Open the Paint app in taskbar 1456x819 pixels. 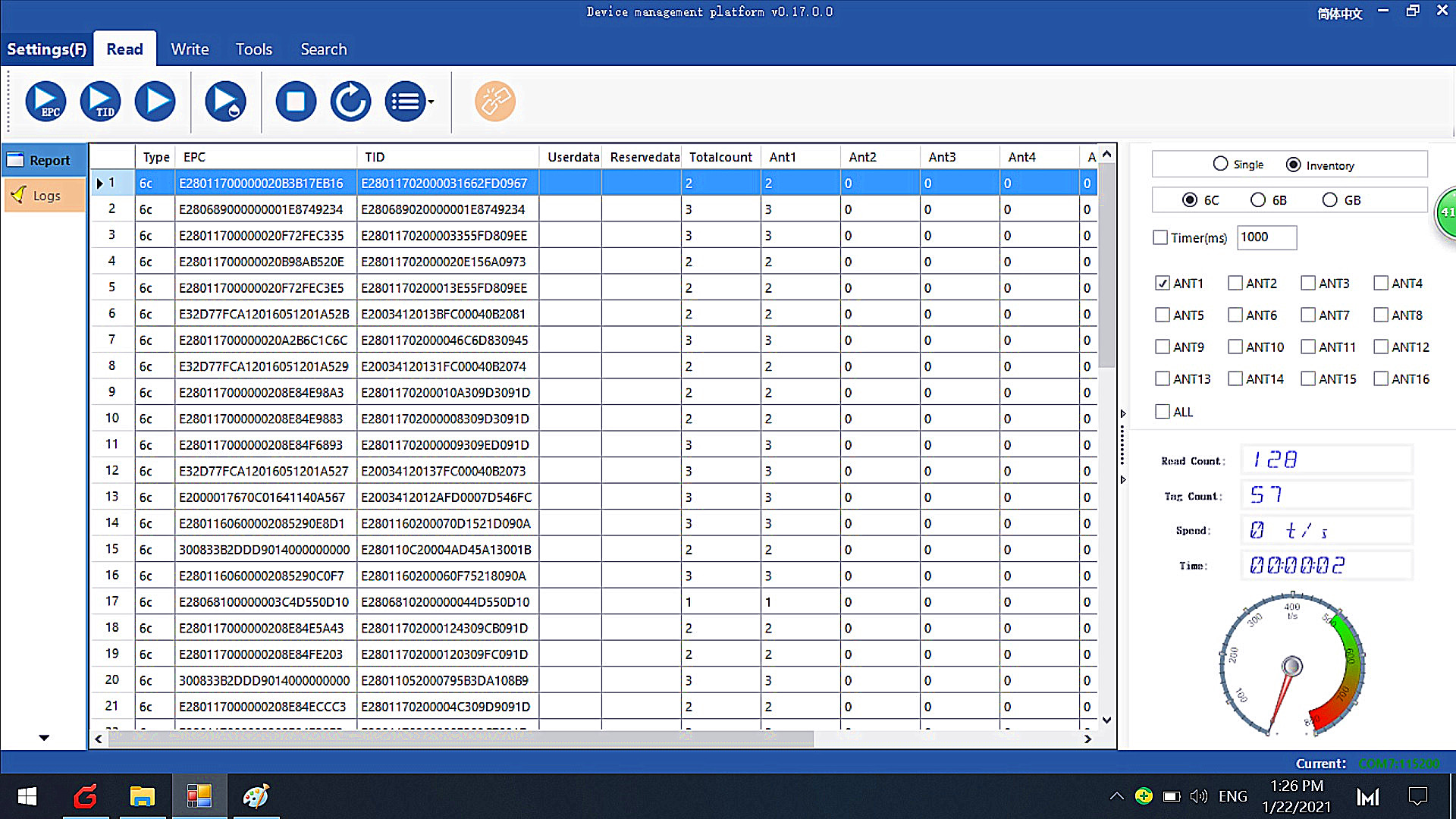pyautogui.click(x=256, y=796)
